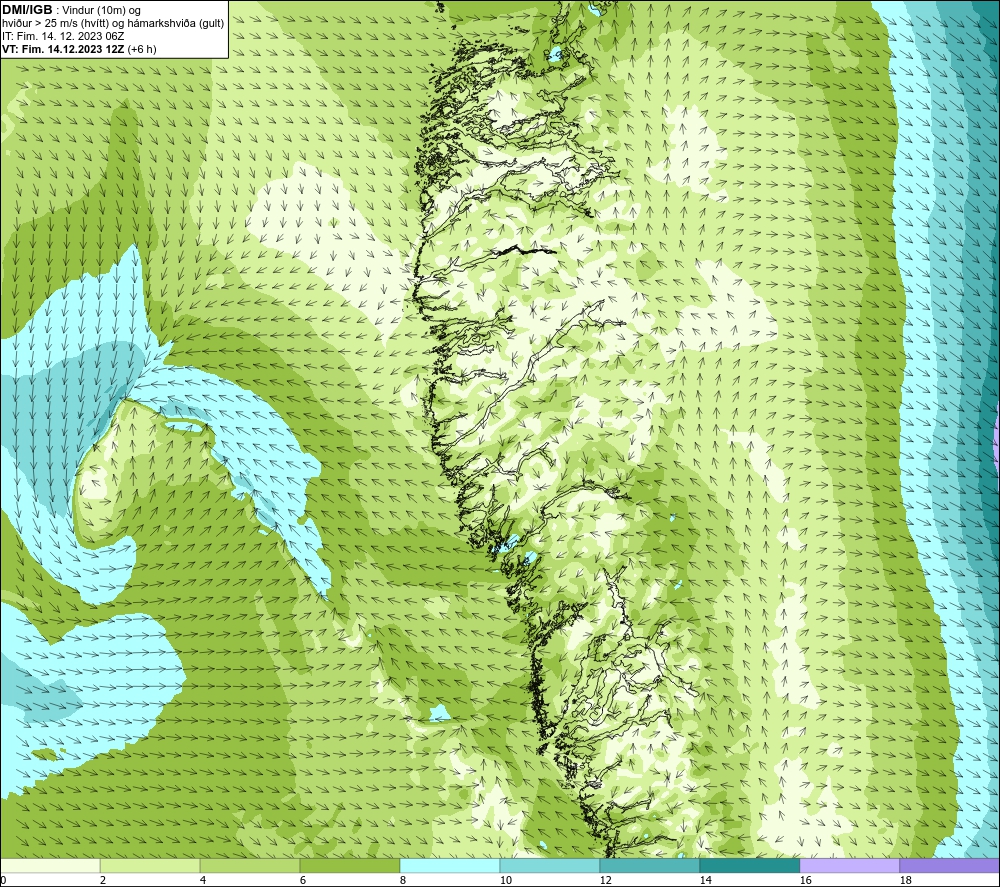Click the 0–2 m/s palest color swatch

[50, 865]
